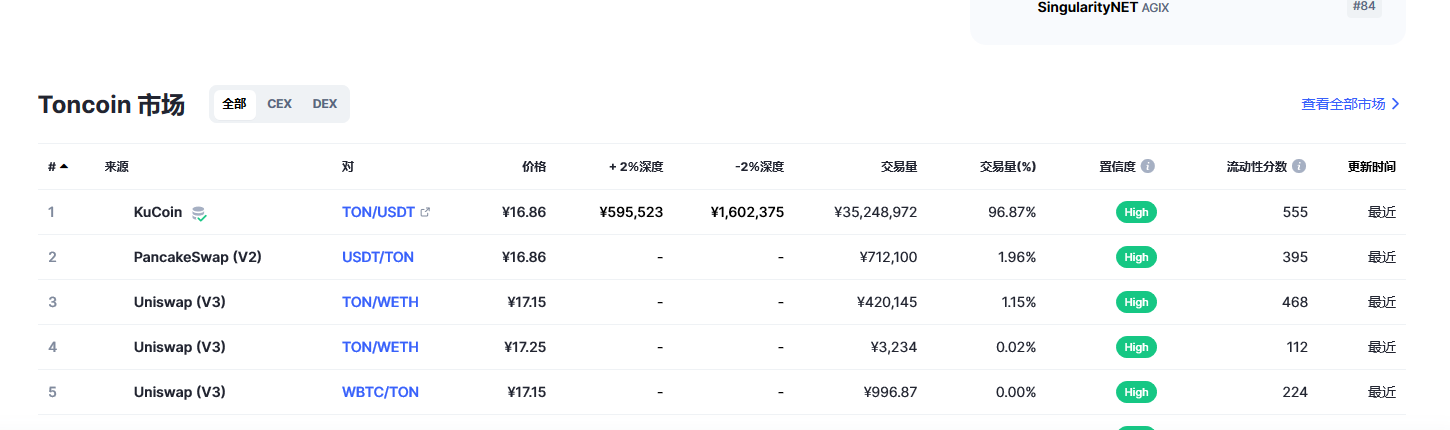
Task: Click the ¥35,248,972 volume value
Action: tap(875, 212)
